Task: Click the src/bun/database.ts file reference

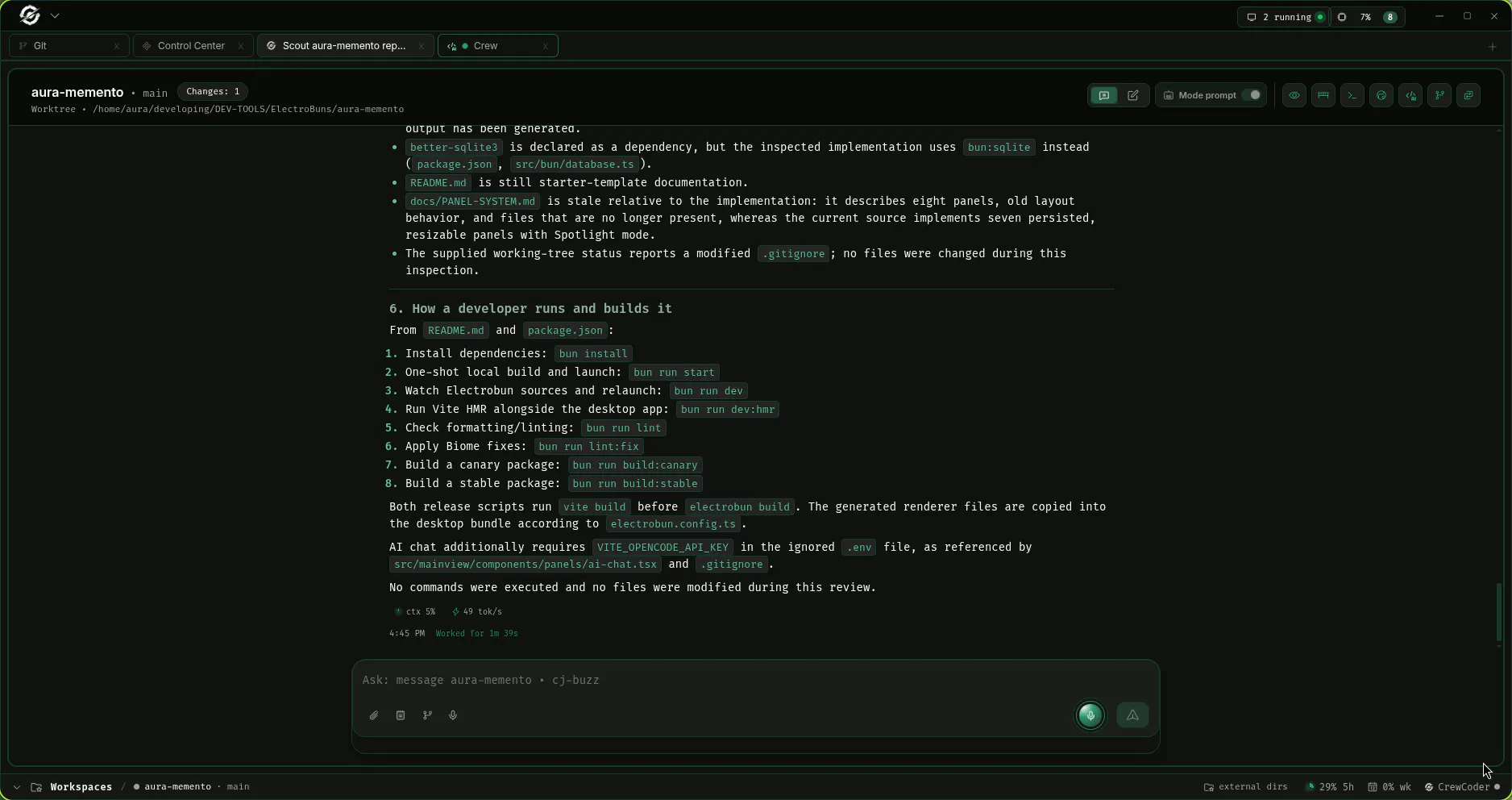Action: click(x=575, y=165)
